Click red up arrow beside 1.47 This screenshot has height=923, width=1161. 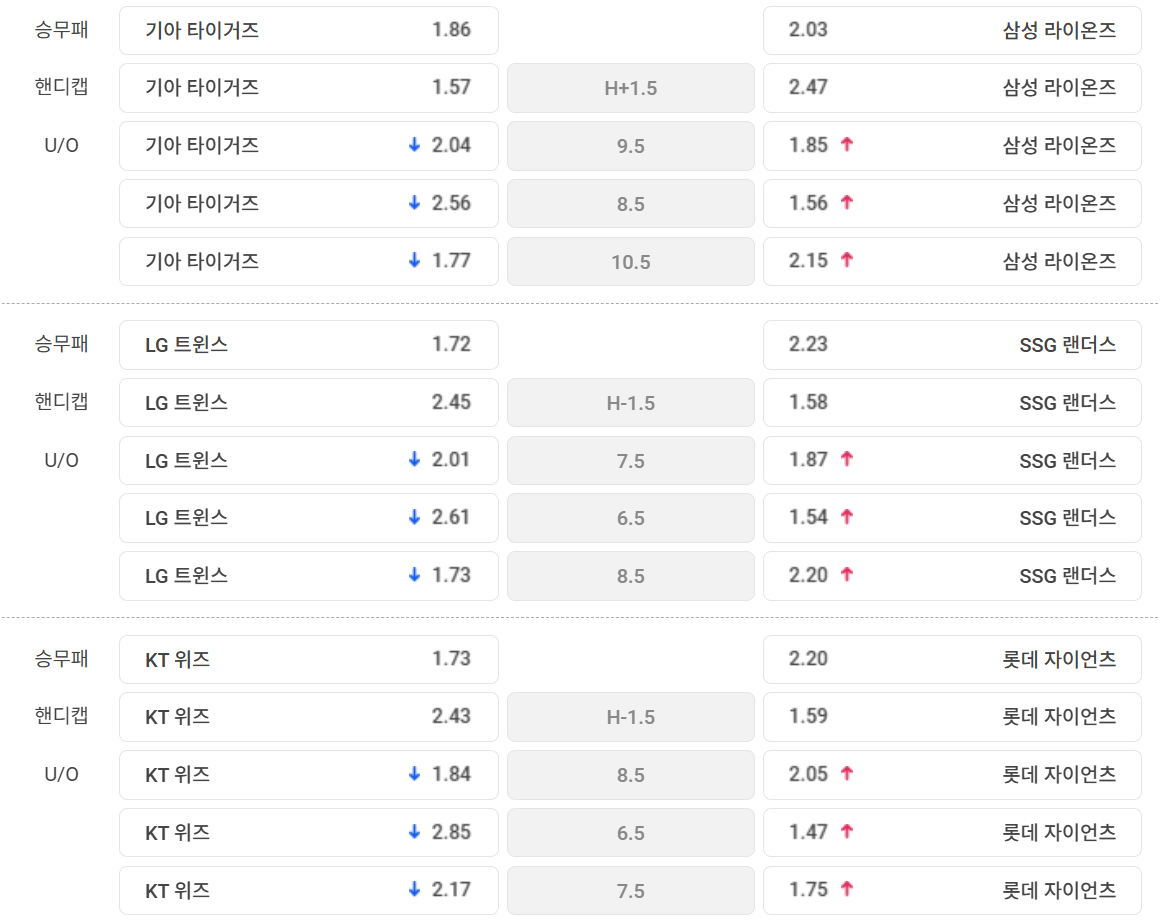click(847, 831)
